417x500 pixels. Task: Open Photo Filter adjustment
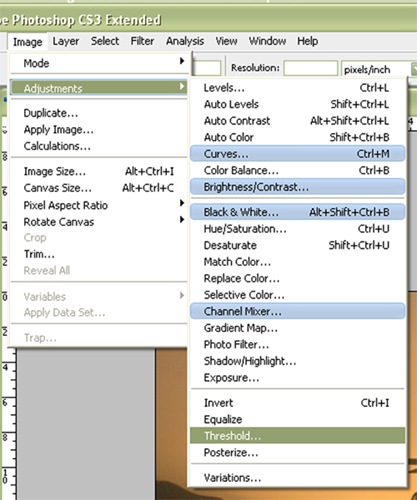tap(298, 344)
